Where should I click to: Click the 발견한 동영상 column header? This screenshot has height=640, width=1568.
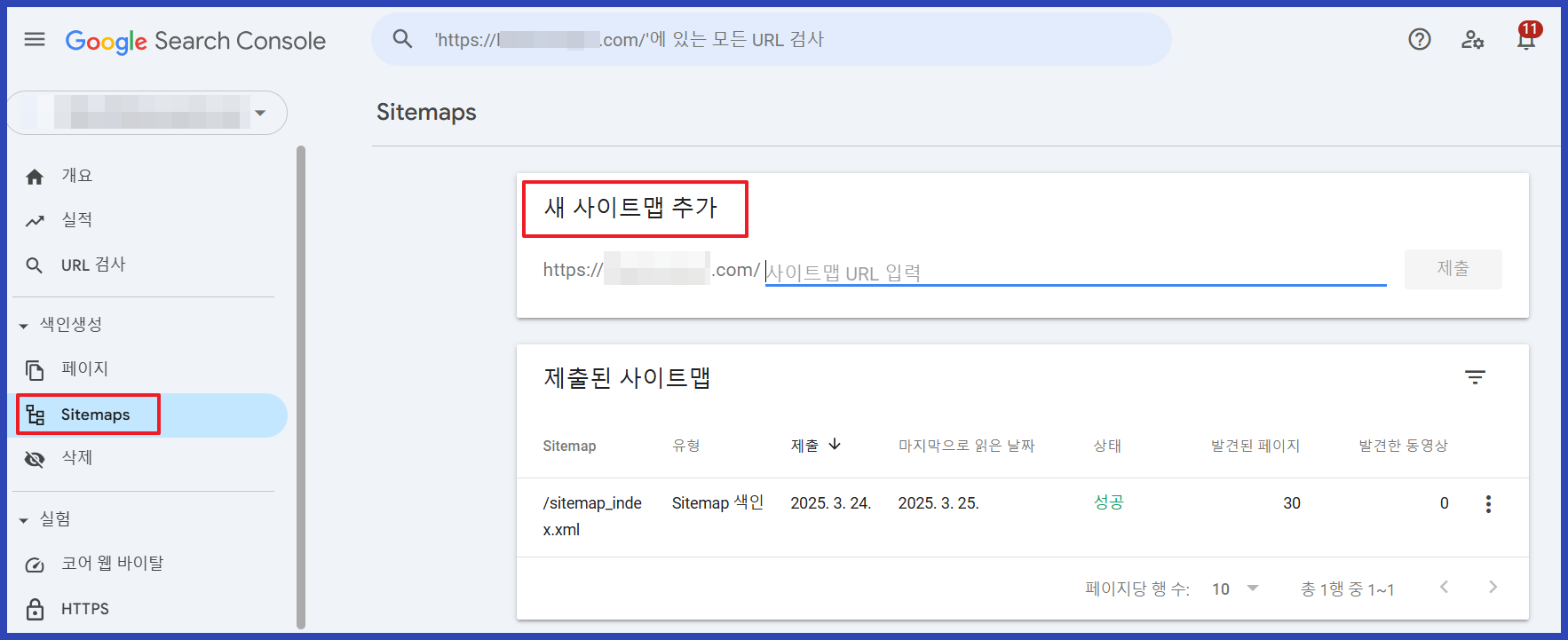point(1403,446)
